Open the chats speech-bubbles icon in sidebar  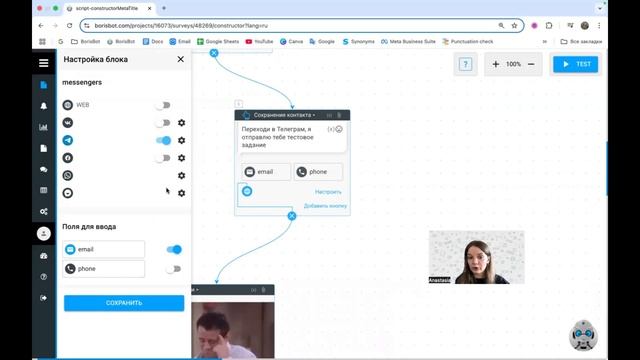coord(44,169)
